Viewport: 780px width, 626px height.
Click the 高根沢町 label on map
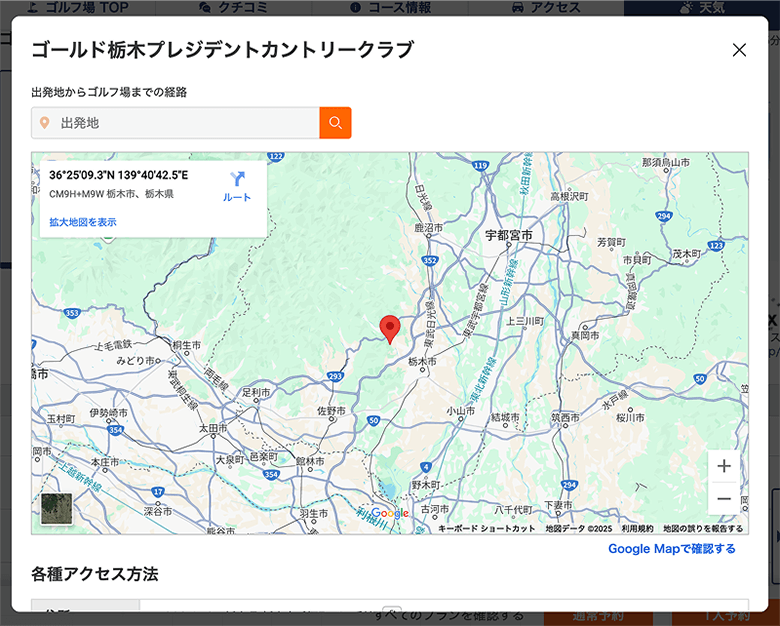569,197
